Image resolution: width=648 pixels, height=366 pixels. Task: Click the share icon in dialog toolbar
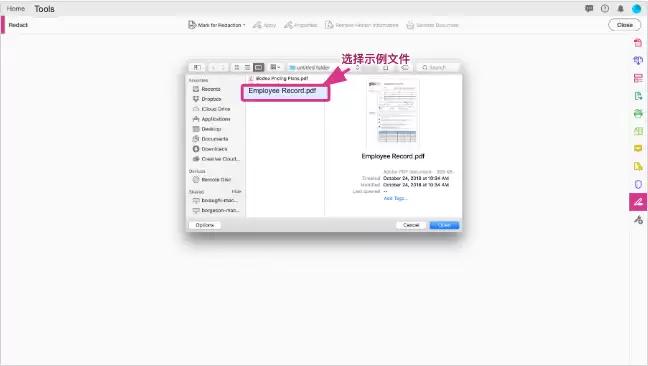(x=386, y=67)
